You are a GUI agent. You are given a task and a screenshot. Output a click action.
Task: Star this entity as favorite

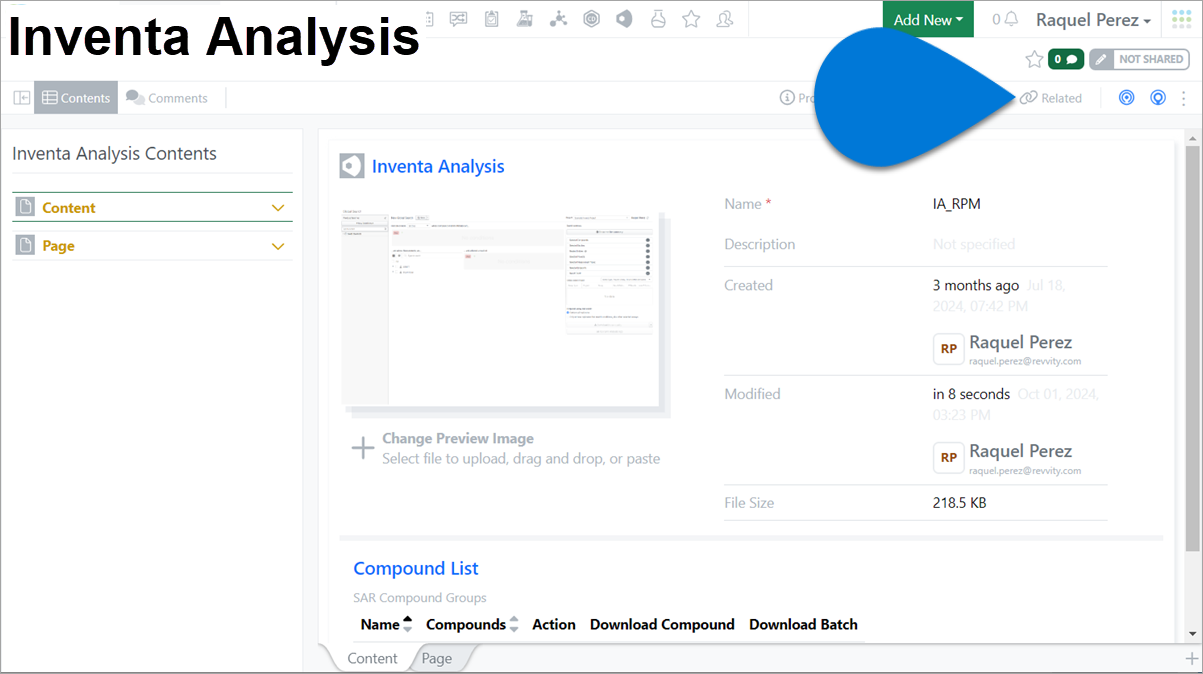[1034, 59]
